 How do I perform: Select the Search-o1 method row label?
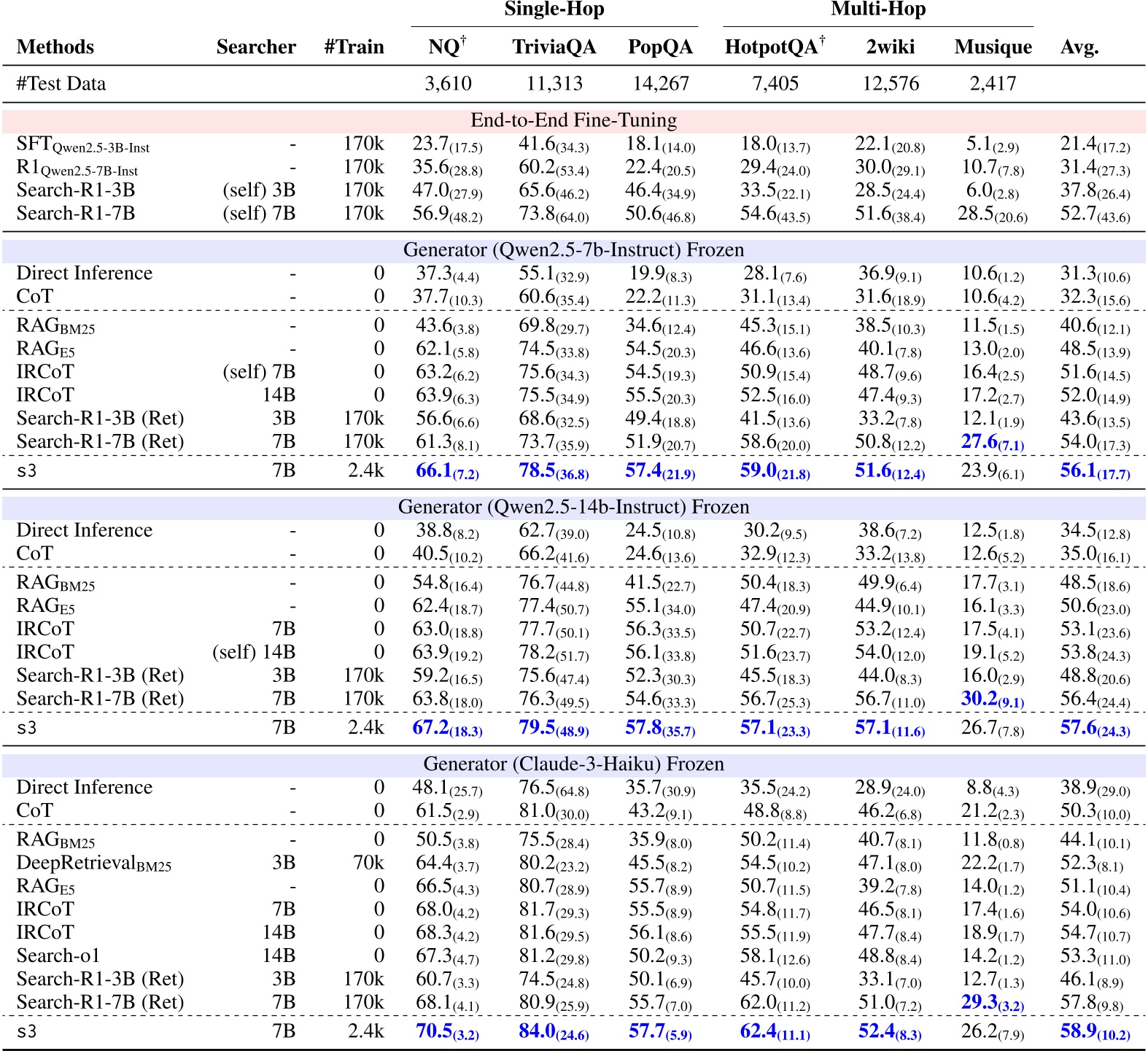[x=58, y=955]
